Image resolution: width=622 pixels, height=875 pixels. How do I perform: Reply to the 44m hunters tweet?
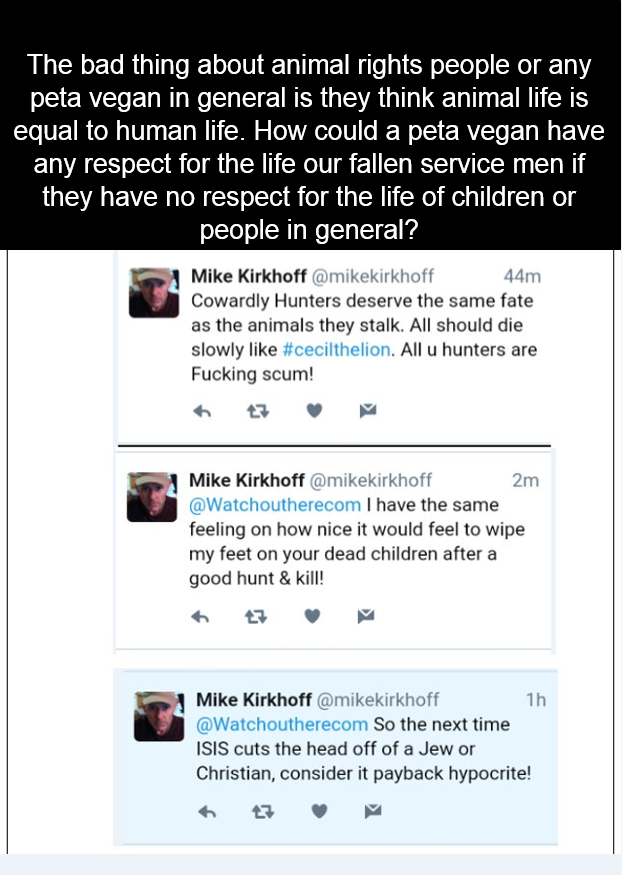(x=203, y=410)
